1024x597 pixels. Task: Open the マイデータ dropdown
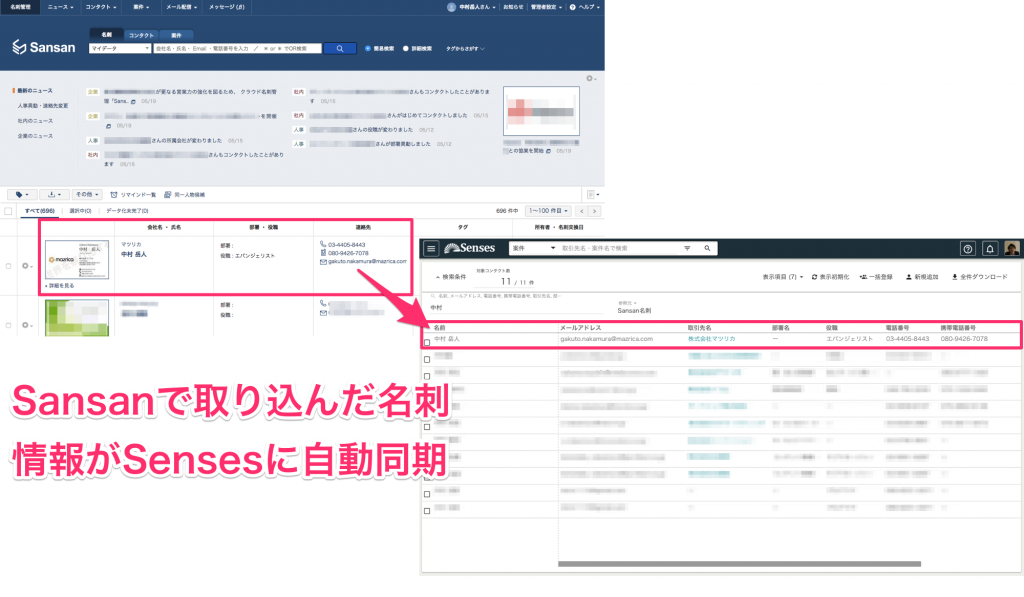click(x=118, y=48)
